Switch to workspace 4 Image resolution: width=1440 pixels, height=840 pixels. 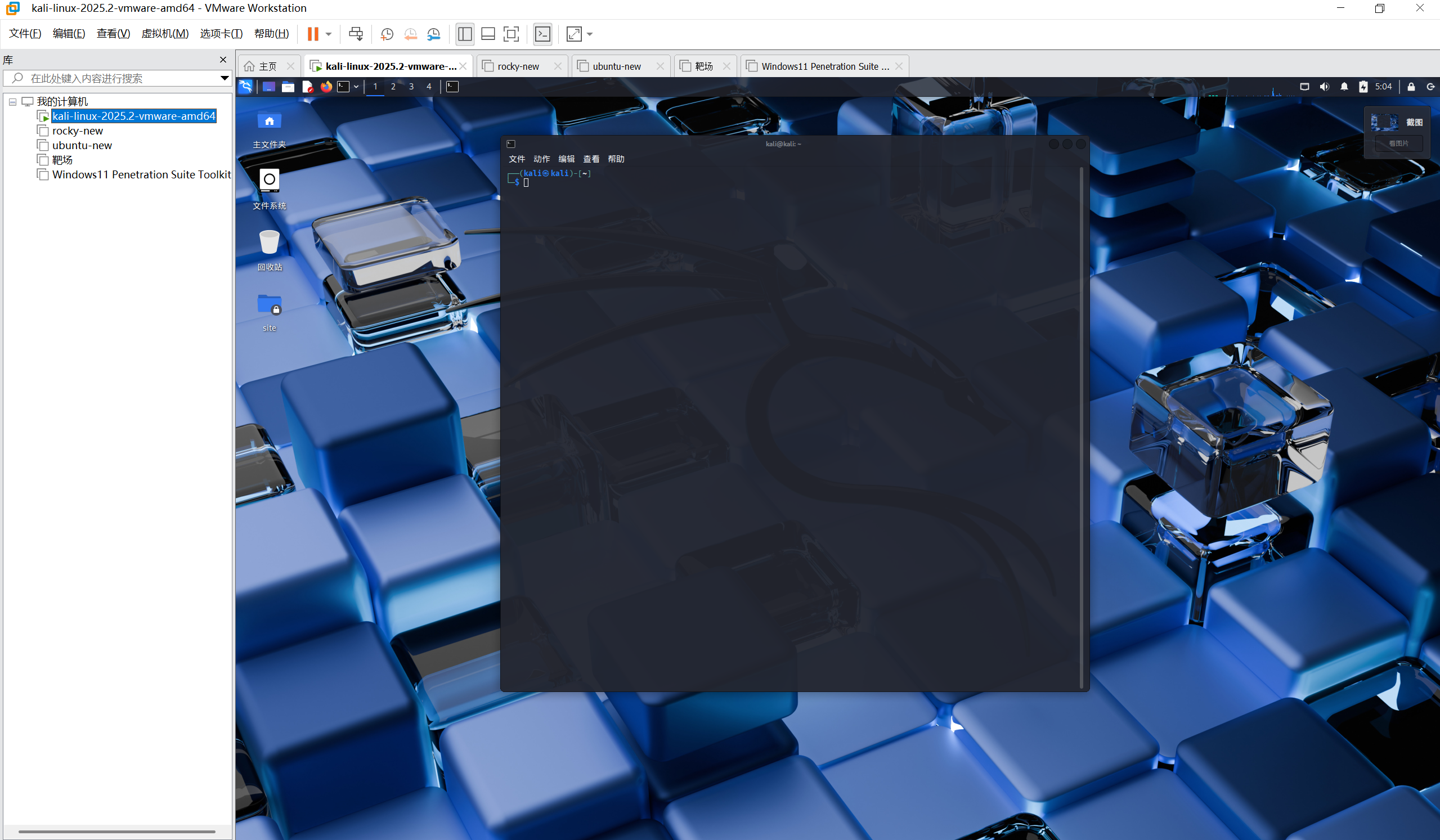pos(429,87)
